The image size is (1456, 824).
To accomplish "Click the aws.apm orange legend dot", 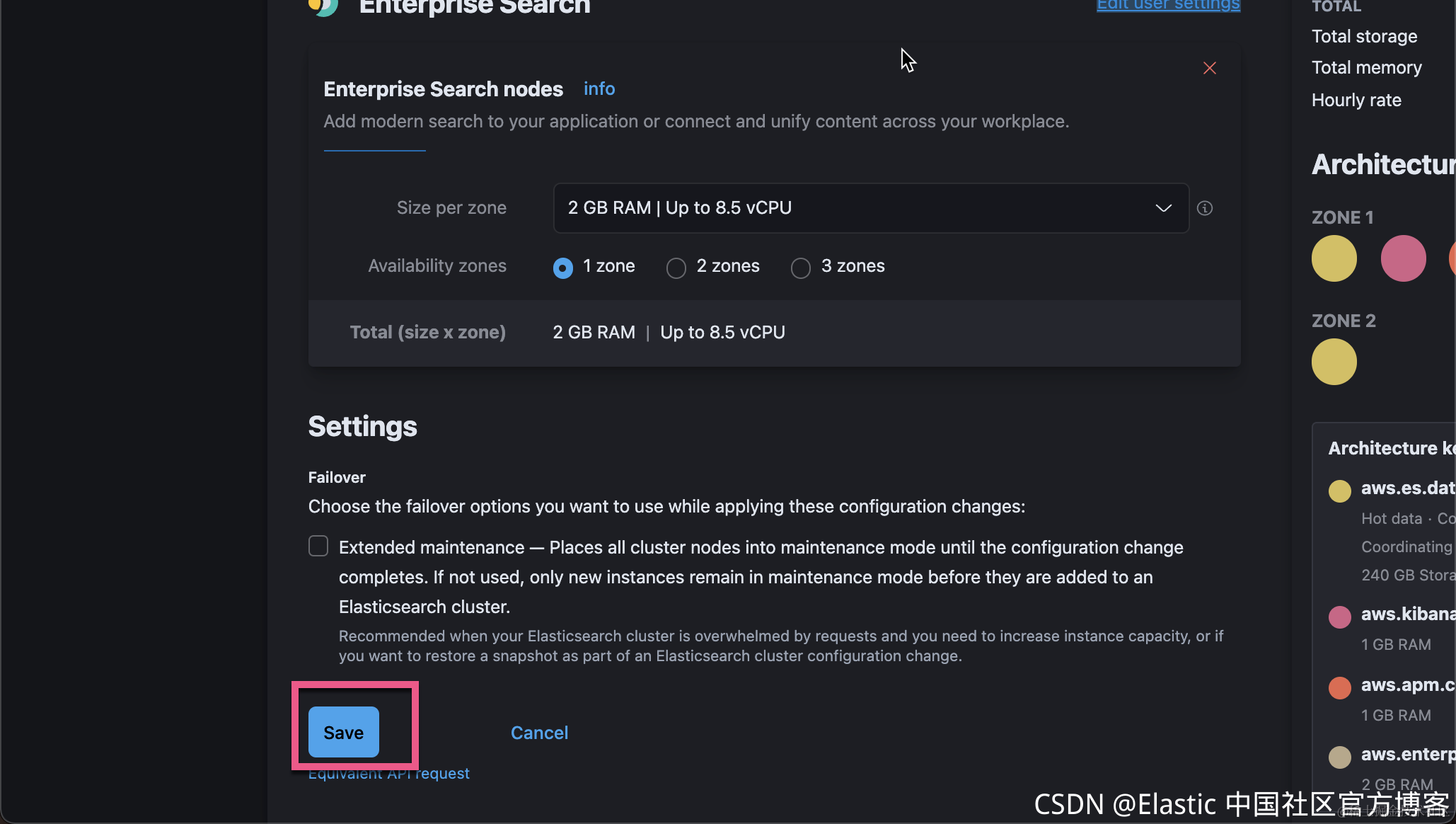I will pyautogui.click(x=1339, y=687).
